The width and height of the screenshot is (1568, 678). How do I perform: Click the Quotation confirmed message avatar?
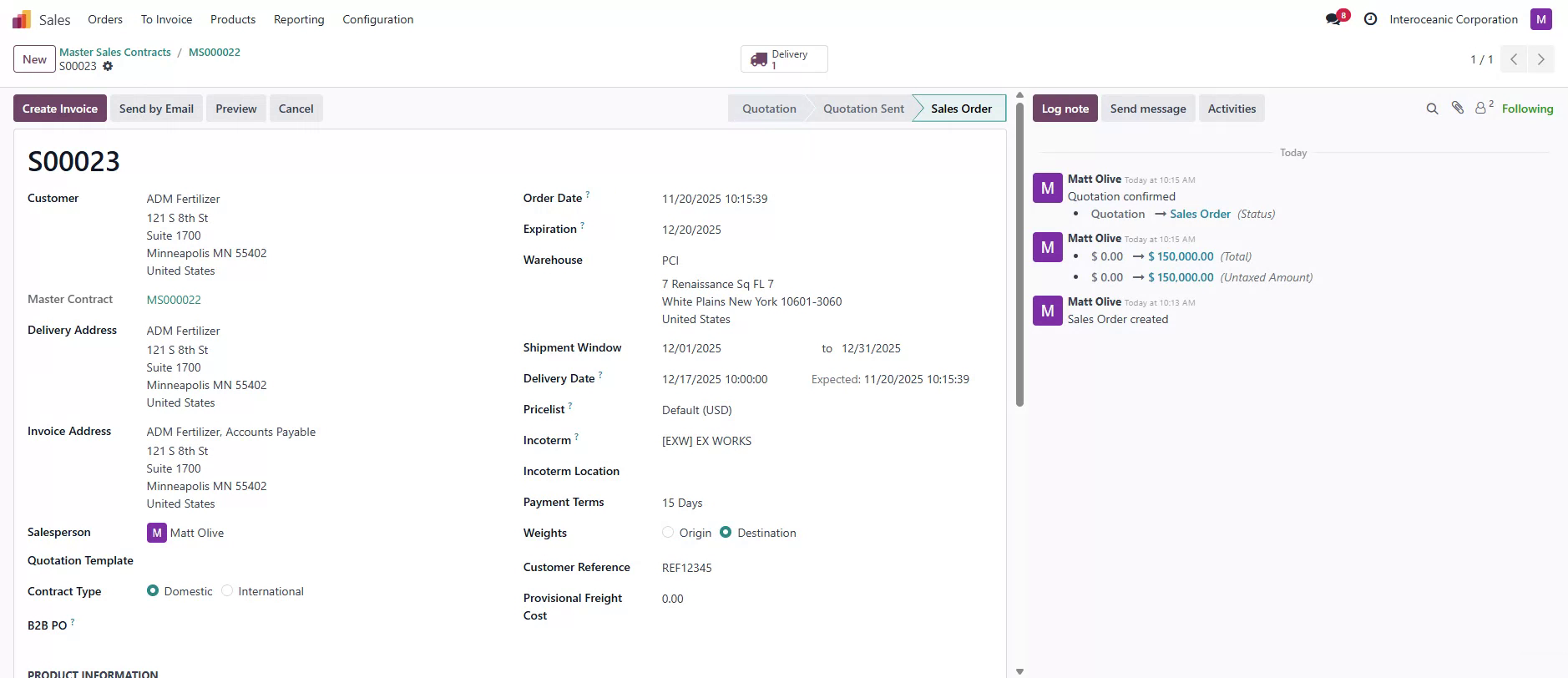(1047, 188)
